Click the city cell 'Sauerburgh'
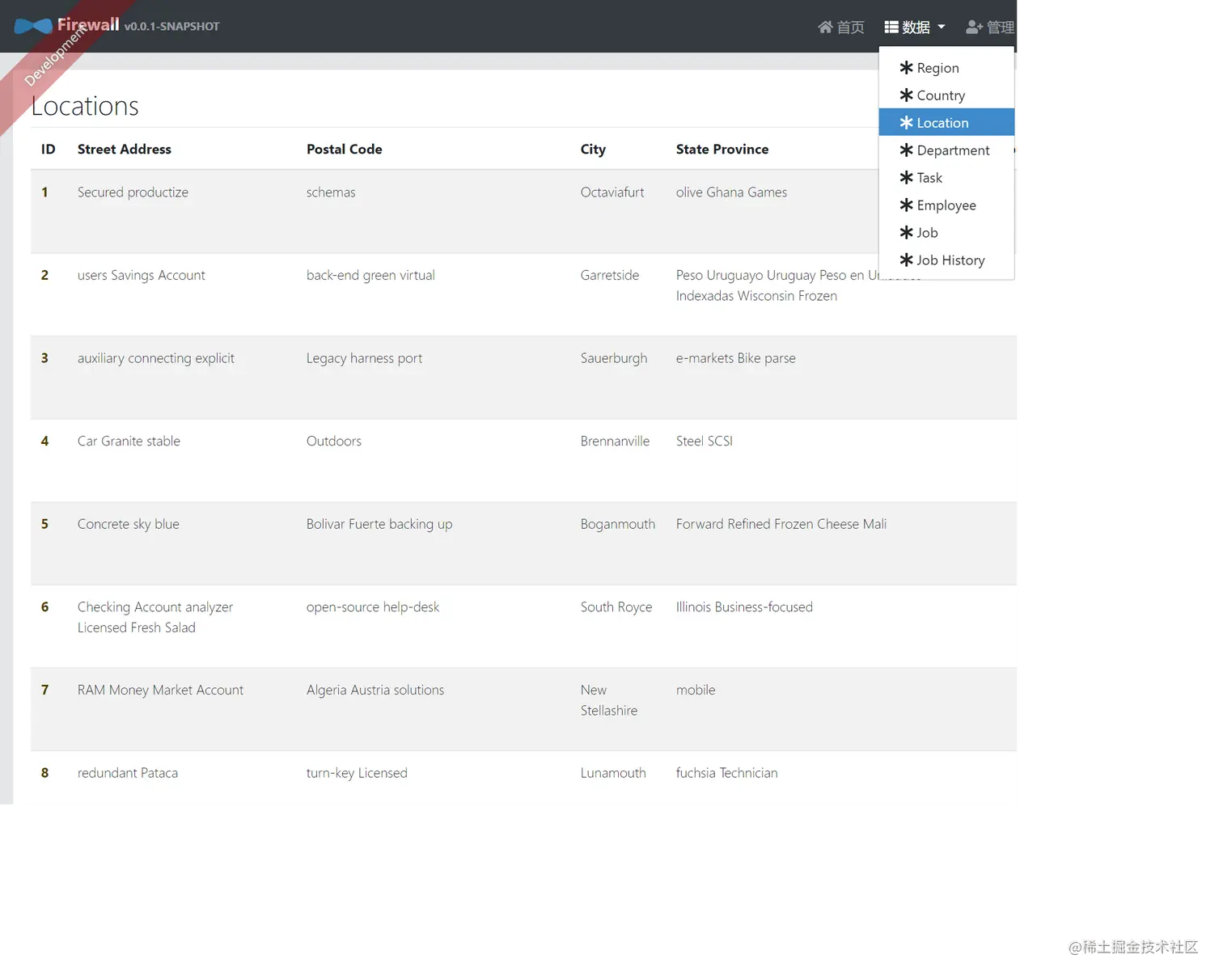Viewport: 1223px width, 980px height. click(614, 358)
